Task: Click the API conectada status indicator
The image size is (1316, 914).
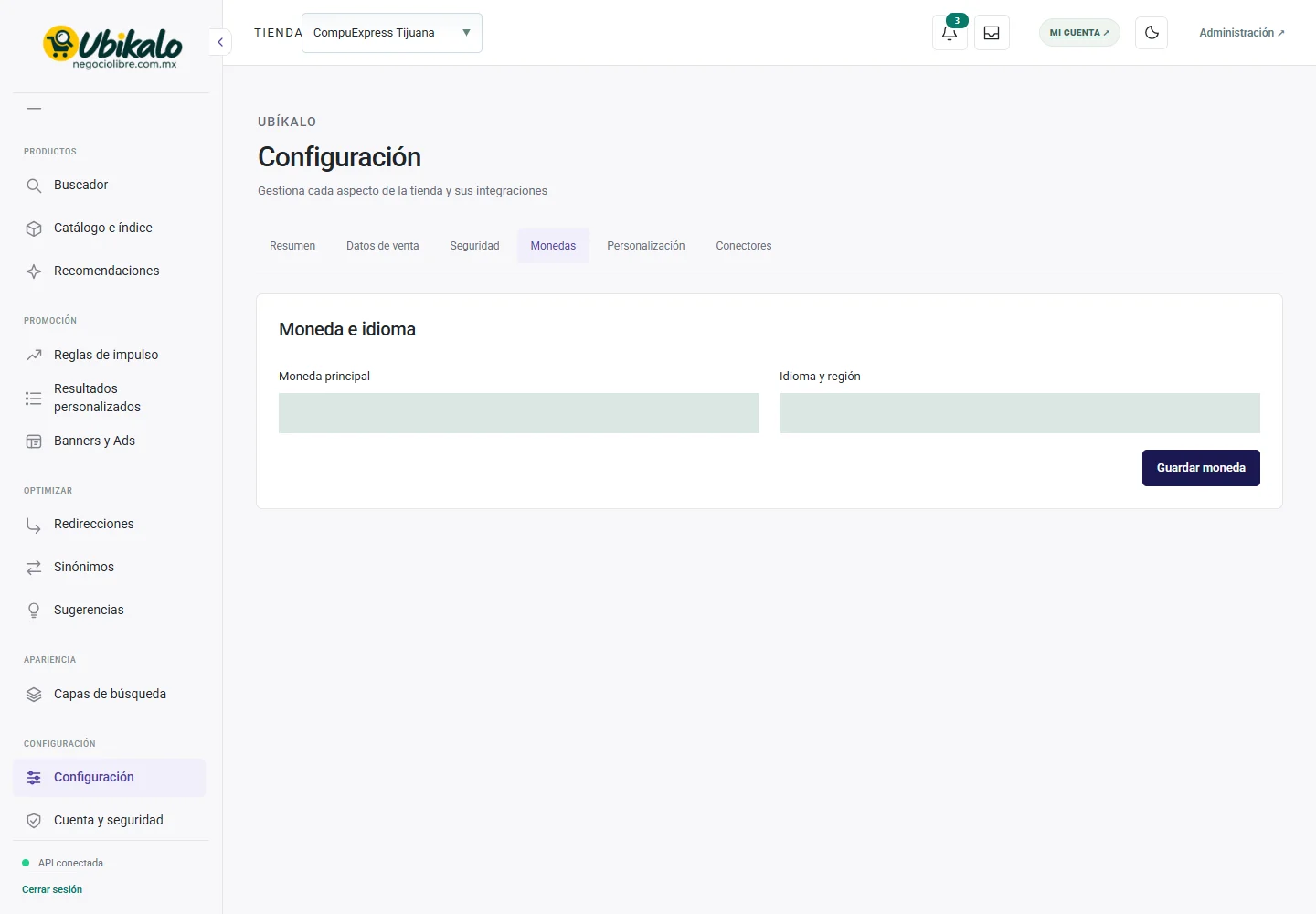Action: coord(62,863)
